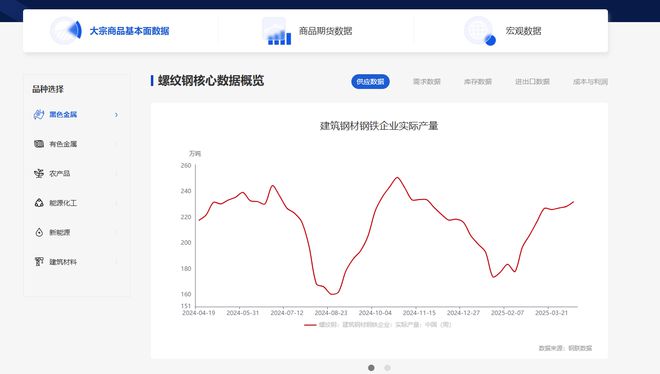Show the 成本与利润 tab
This screenshot has width=660, height=374.
590,82
